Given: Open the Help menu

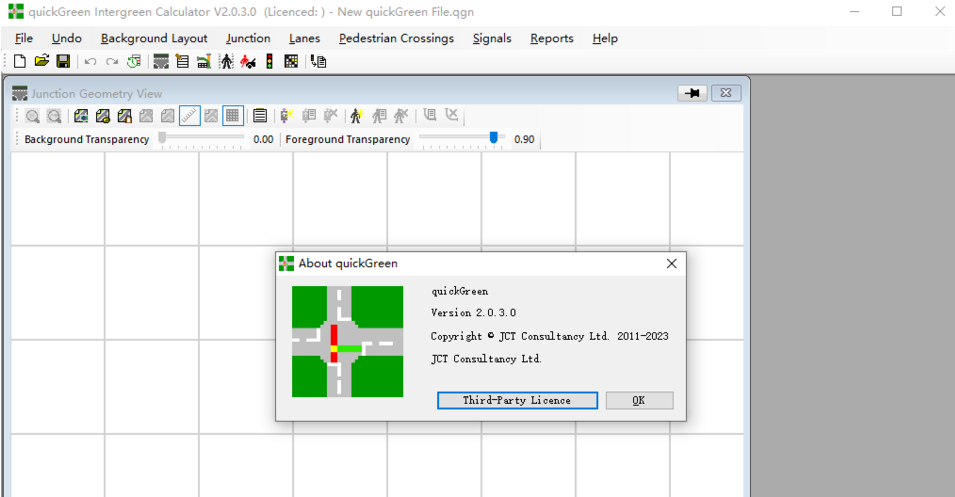Looking at the screenshot, I should click(x=605, y=38).
